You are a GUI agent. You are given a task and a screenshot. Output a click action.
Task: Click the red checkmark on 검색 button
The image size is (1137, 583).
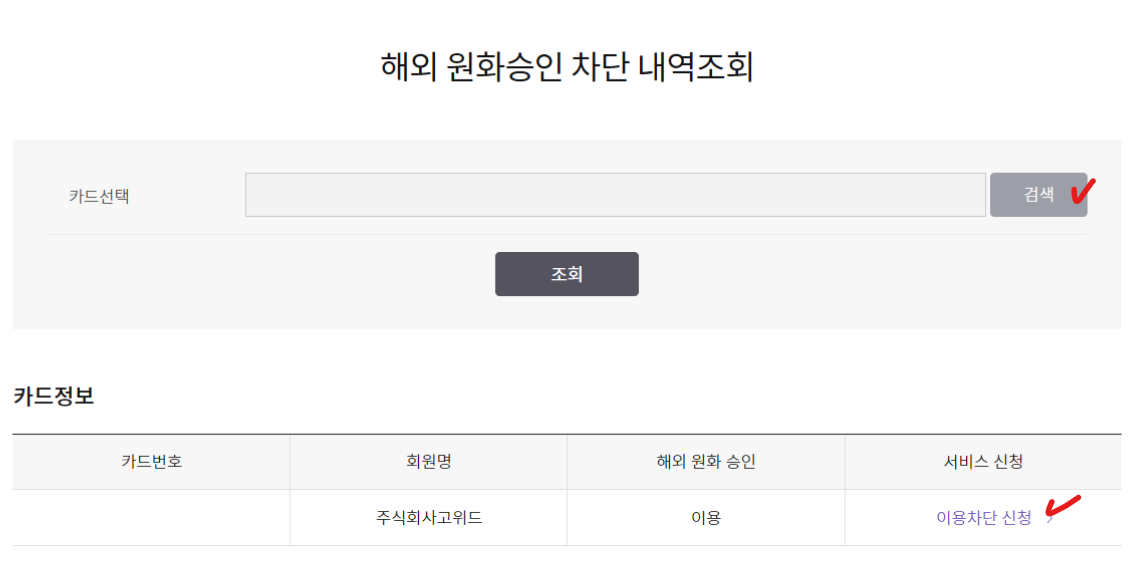(1082, 189)
